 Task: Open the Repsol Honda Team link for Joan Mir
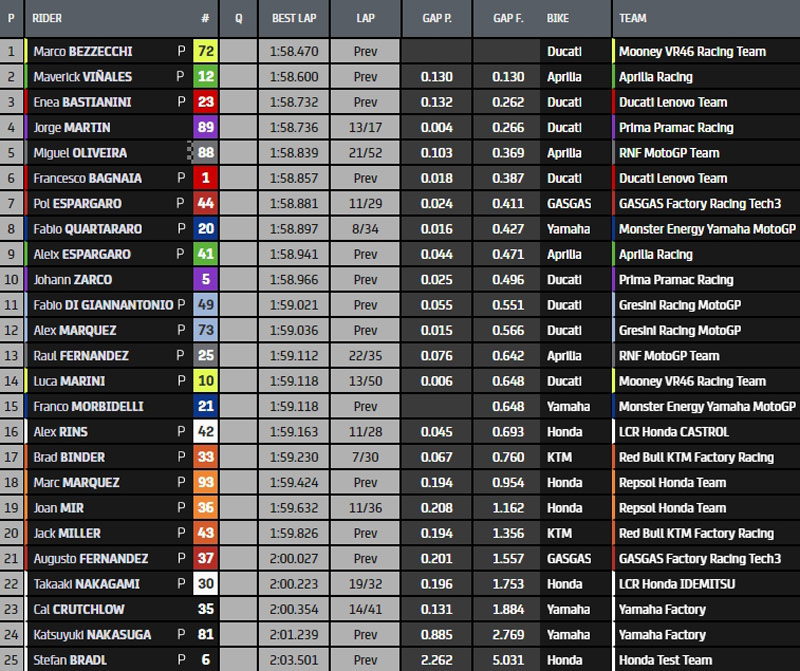[x=672, y=508]
